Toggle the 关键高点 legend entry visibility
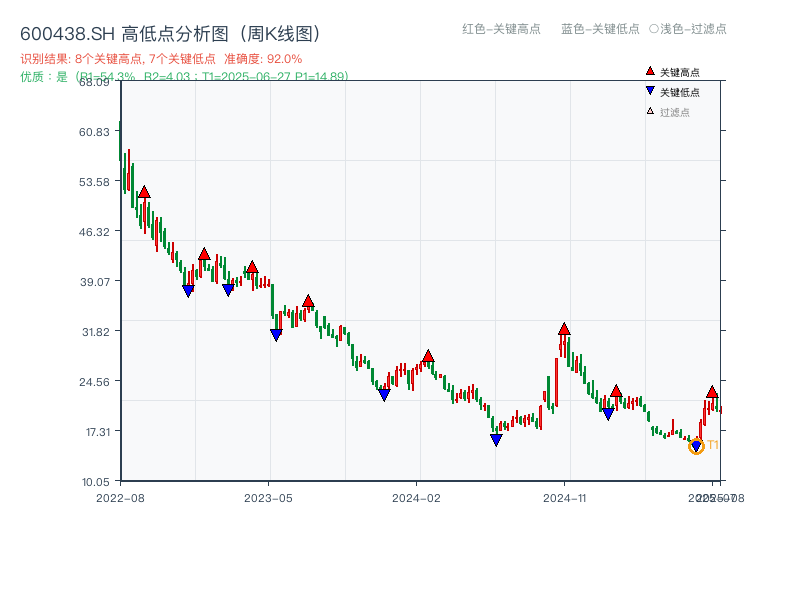 click(680, 71)
